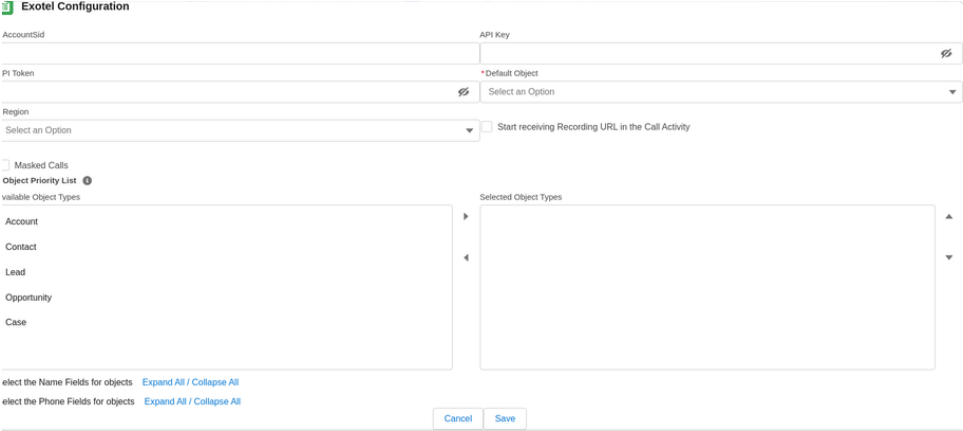This screenshot has width=963, height=431.
Task: Open the Default Object dropdown
Action: pos(721,92)
